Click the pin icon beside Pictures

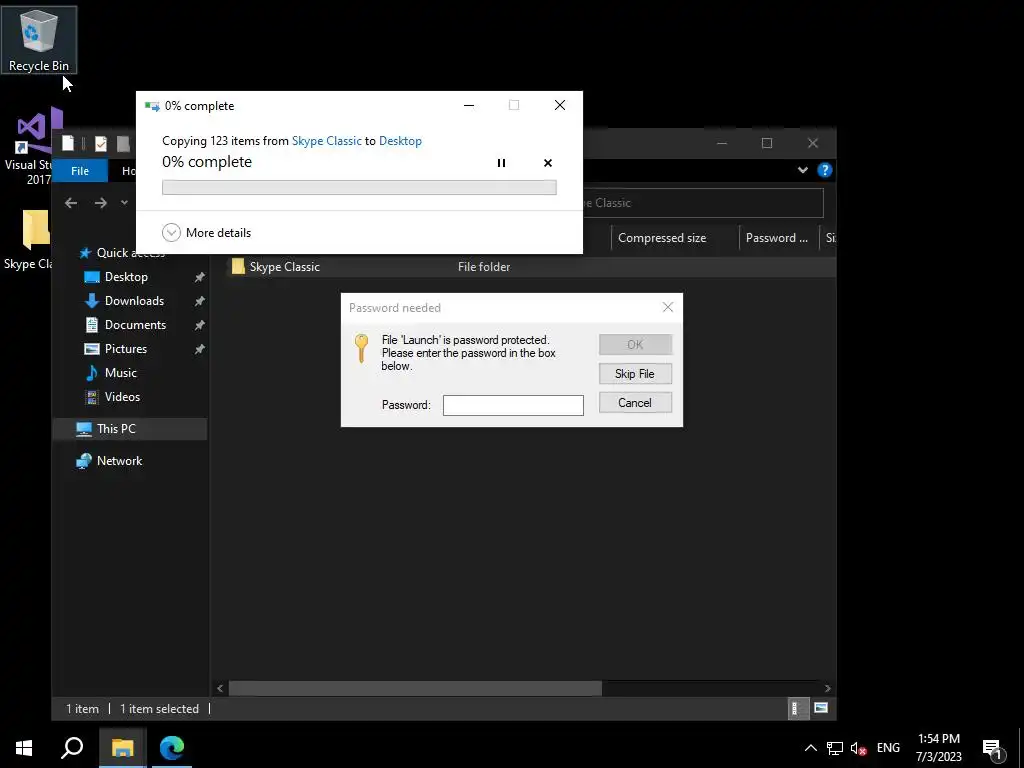point(199,349)
